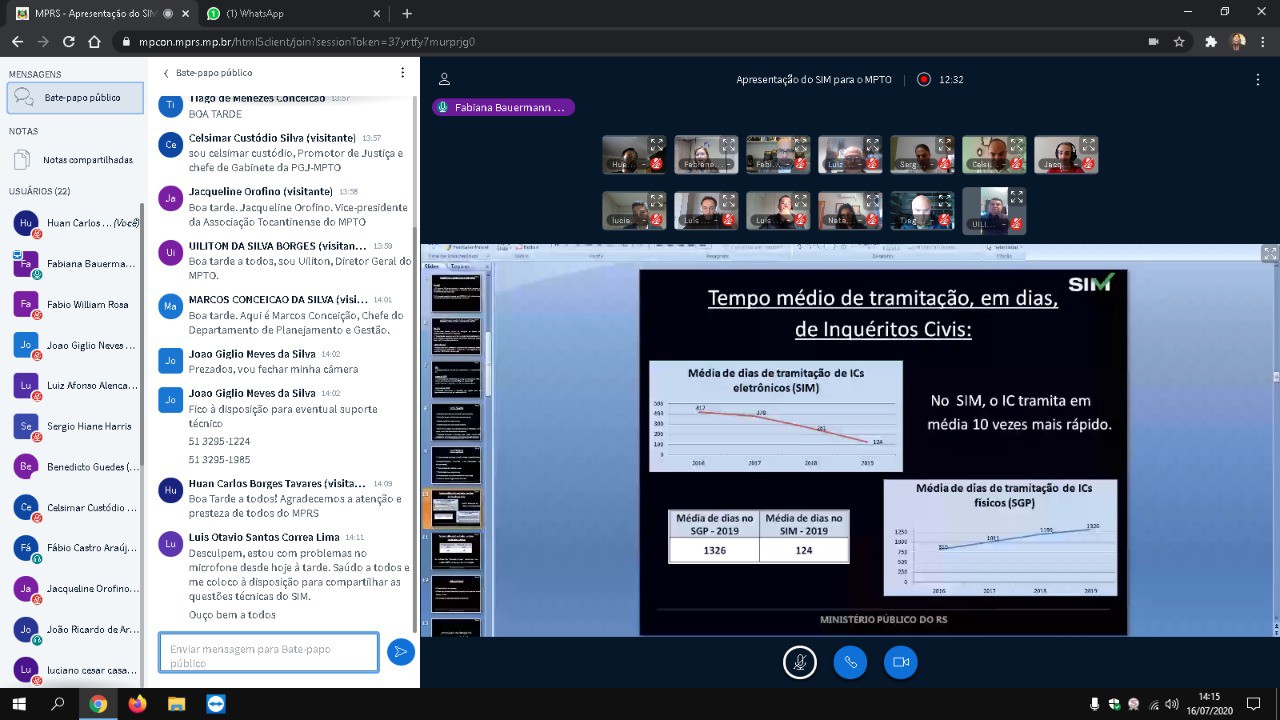The image size is (1280, 720).
Task: Open File Explorer from the taskbar
Action: coord(176,704)
